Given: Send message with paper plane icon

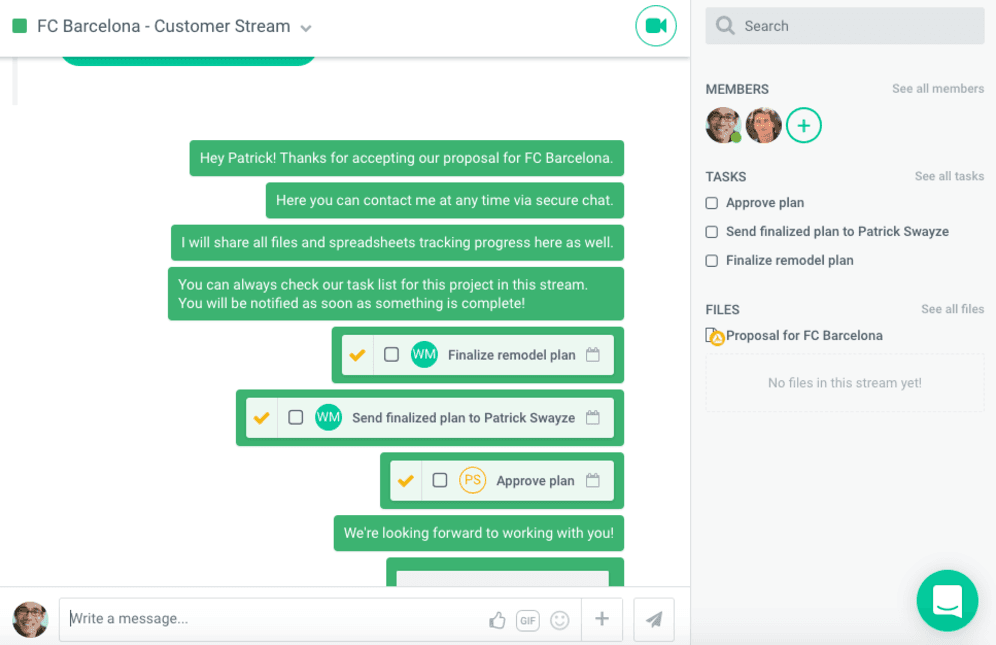Looking at the screenshot, I should pyautogui.click(x=654, y=620).
